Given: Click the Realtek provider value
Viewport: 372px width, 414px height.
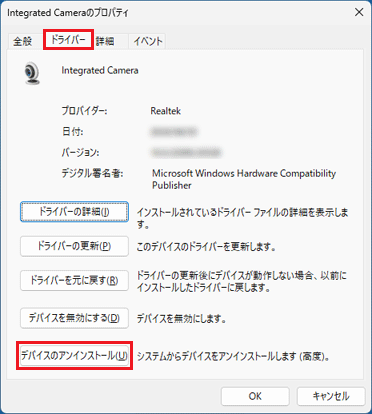Looking at the screenshot, I should coord(166,111).
